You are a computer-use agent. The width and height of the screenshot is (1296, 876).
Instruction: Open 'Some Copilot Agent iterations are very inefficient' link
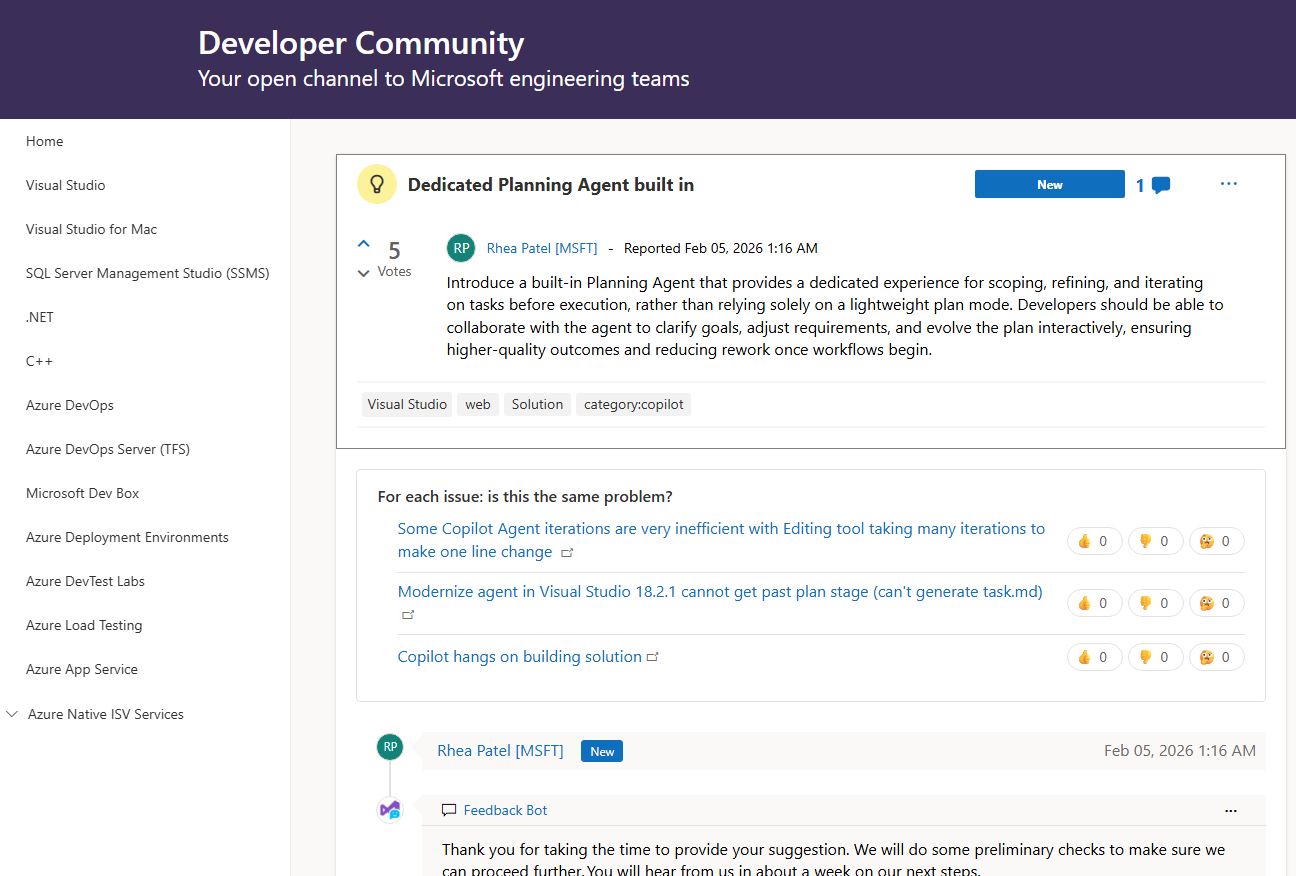[x=721, y=540]
